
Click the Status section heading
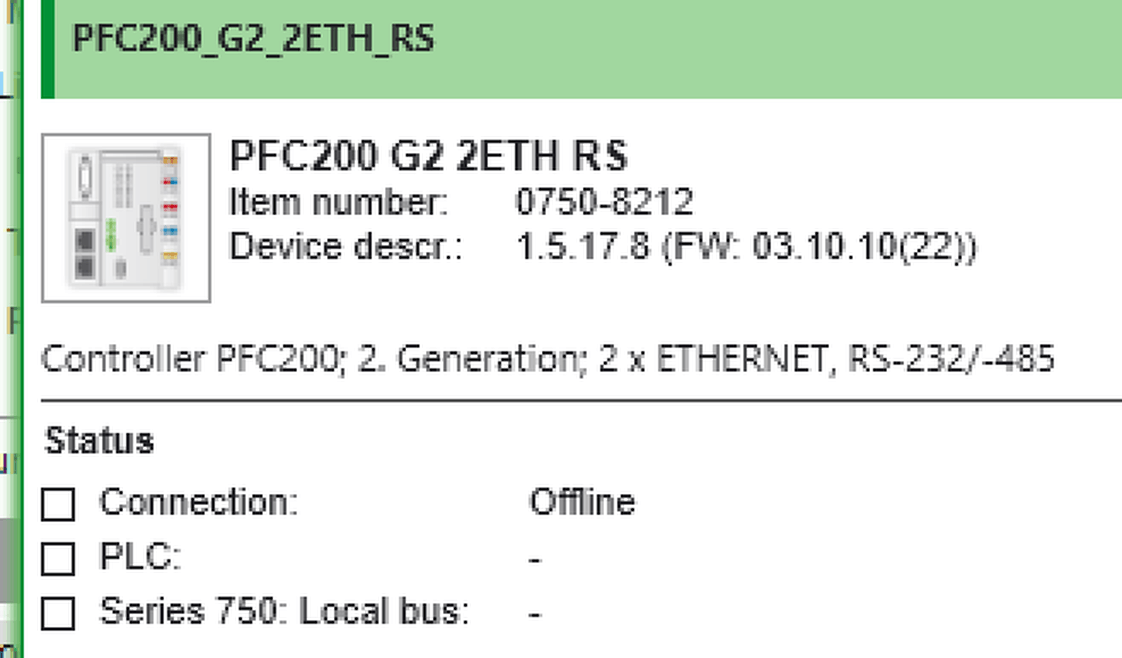[x=99, y=441]
